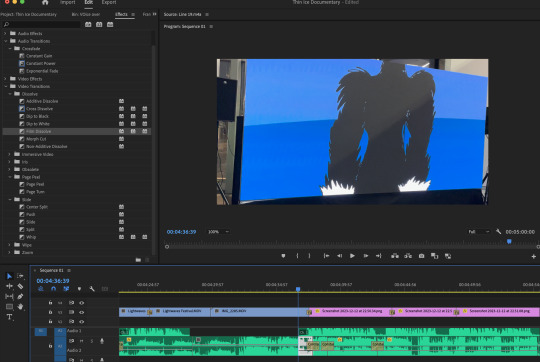
Task: Click the Go to Out point button
Action: (378, 256)
